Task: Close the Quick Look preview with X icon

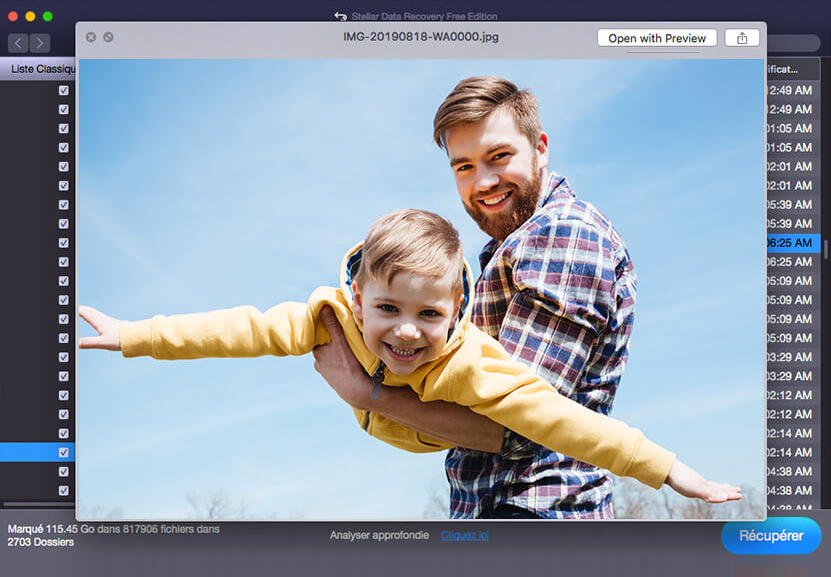Action: click(x=91, y=38)
